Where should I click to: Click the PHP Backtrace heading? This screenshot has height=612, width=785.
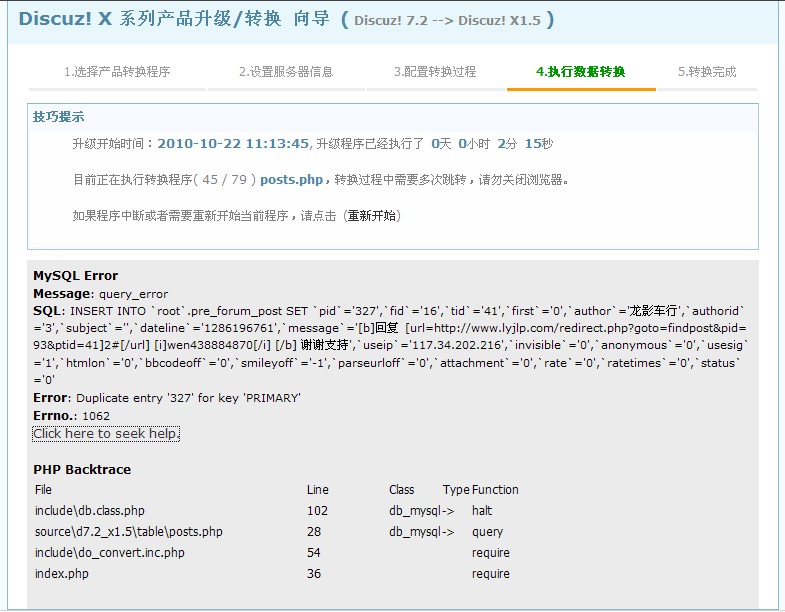coord(82,469)
